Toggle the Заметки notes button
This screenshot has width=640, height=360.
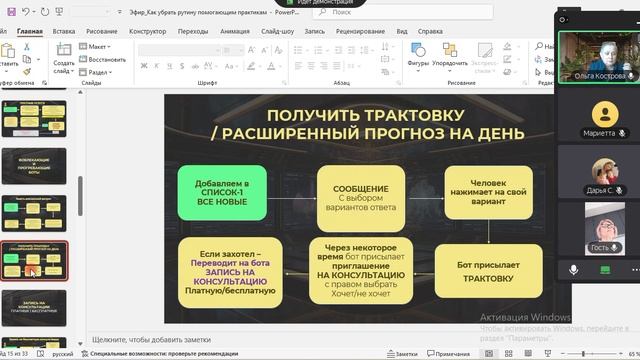[x=402, y=353]
